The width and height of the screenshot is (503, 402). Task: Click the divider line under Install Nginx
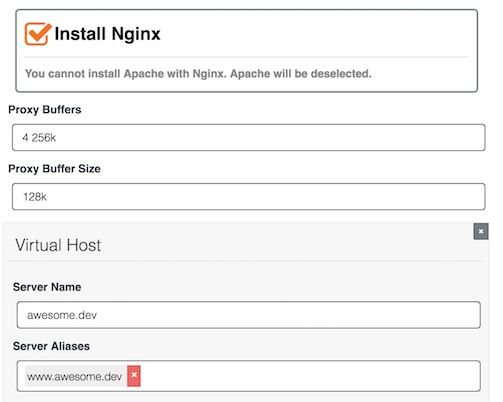247,57
